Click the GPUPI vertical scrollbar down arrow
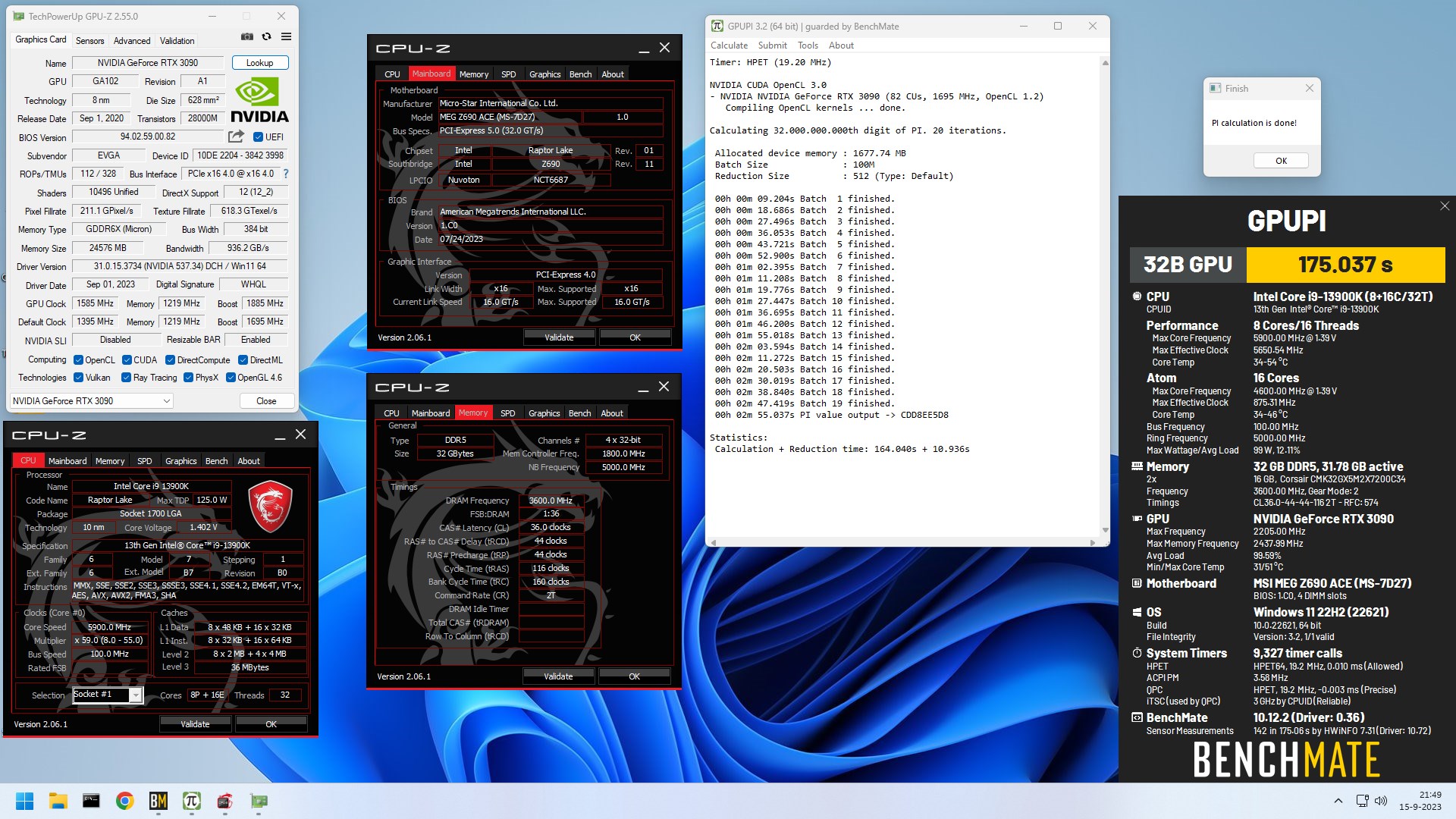1456x819 pixels. click(x=1105, y=531)
